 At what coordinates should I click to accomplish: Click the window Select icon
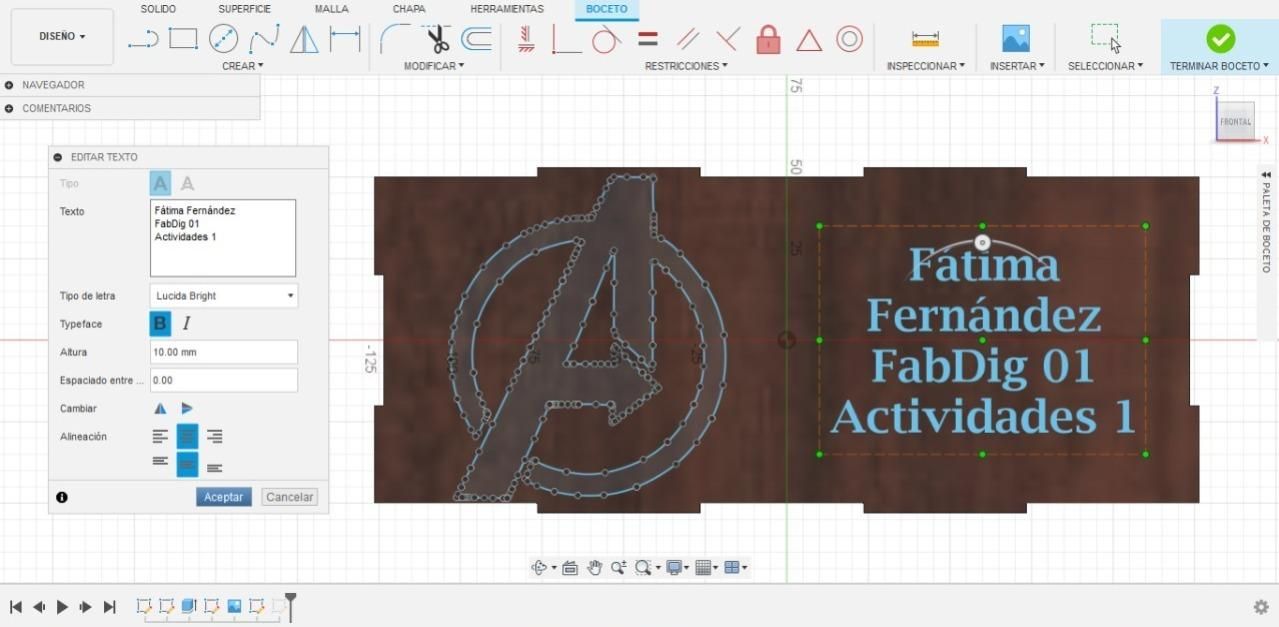[x=1105, y=38]
